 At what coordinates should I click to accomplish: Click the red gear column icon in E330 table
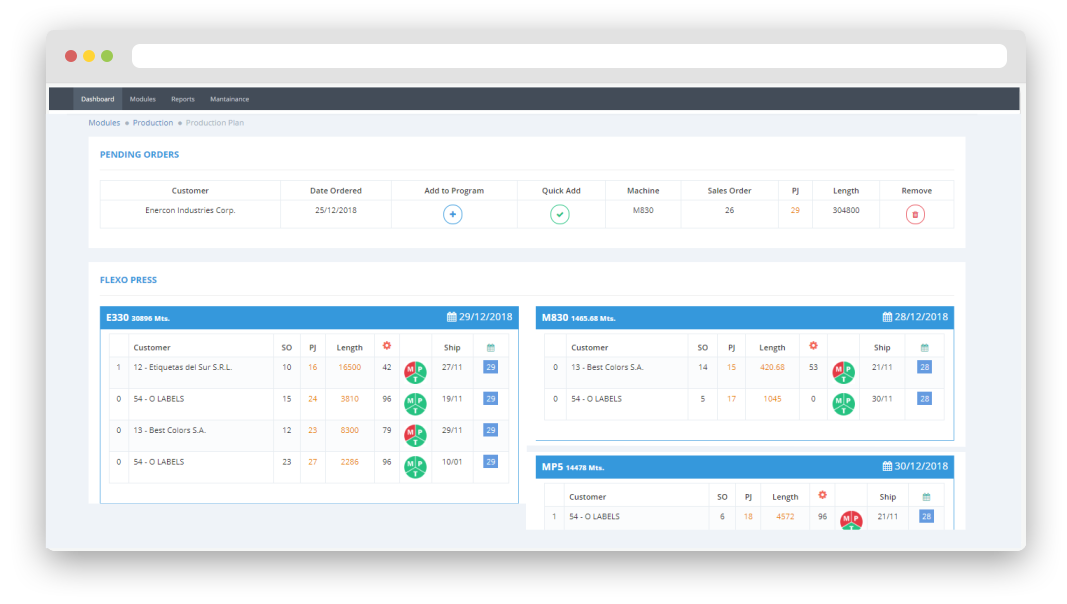click(387, 346)
